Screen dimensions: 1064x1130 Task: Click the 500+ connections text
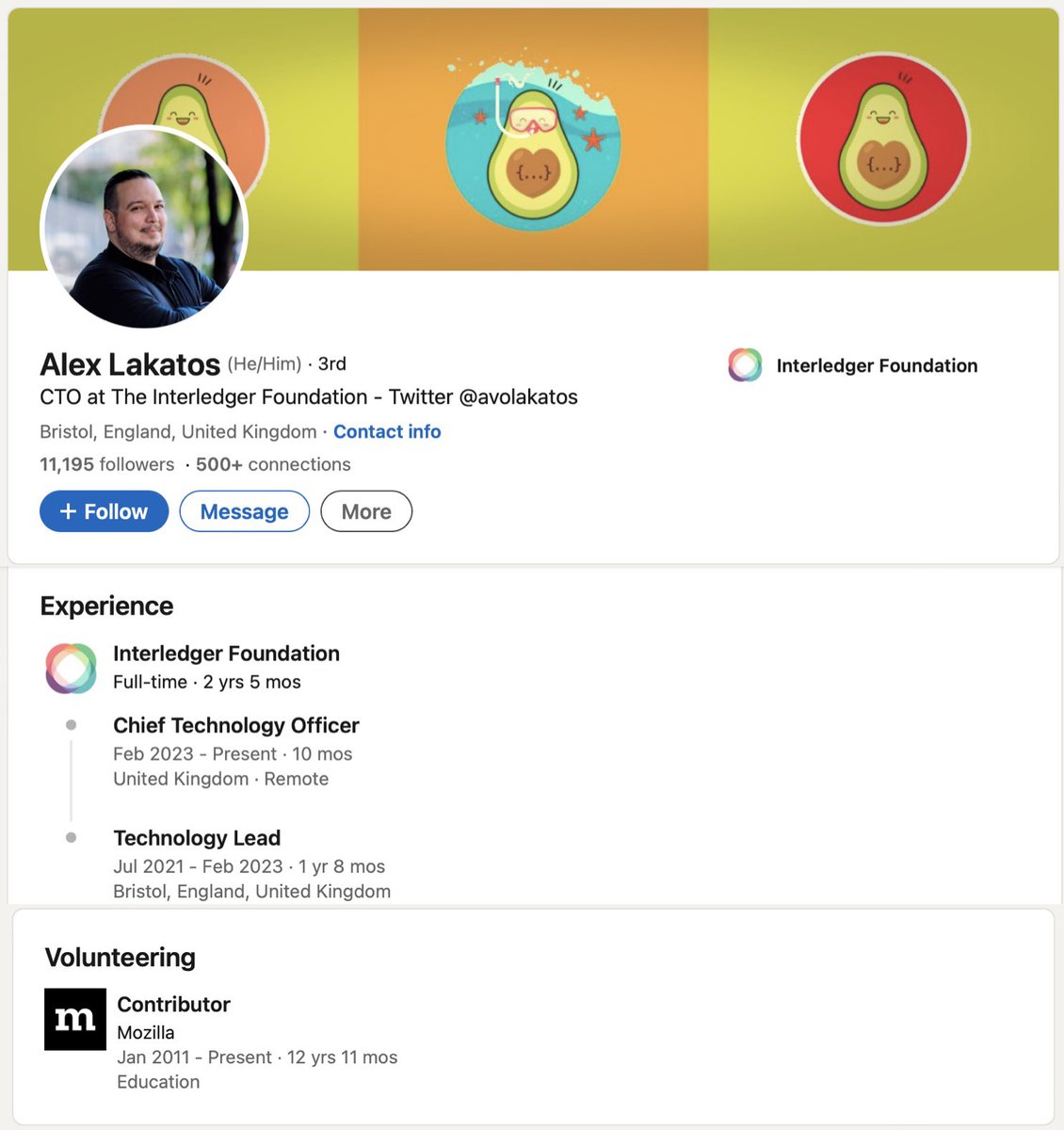pyautogui.click(x=273, y=464)
